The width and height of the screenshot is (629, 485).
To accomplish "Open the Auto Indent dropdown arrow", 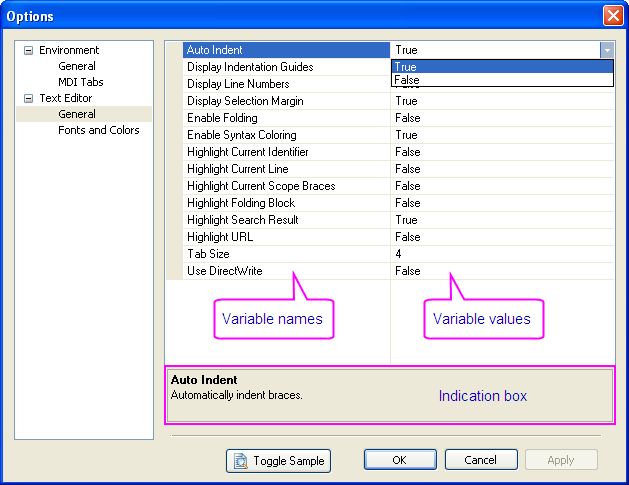I will 606,50.
